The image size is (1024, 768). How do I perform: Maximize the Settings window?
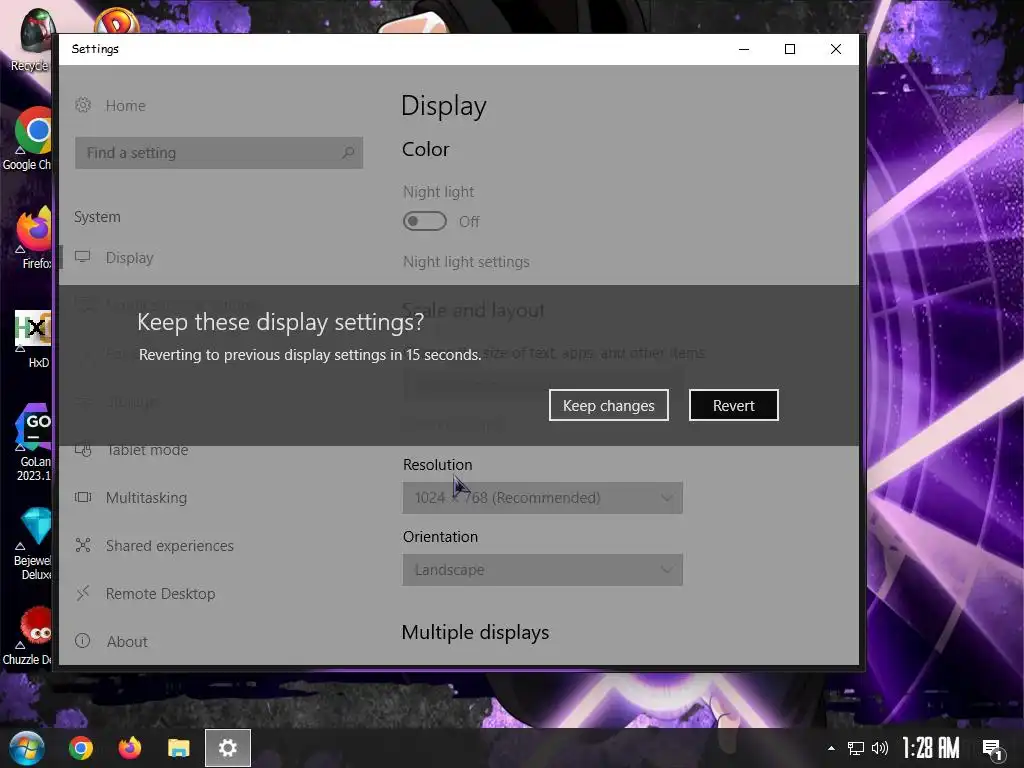click(790, 49)
